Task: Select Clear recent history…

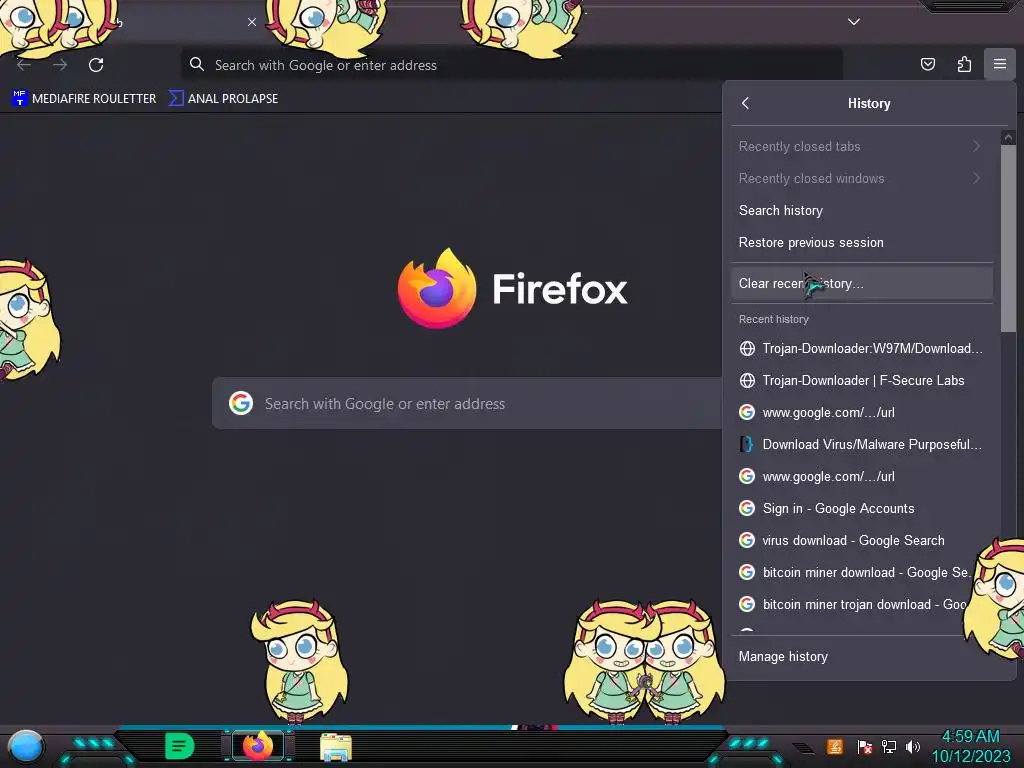Action: (861, 283)
